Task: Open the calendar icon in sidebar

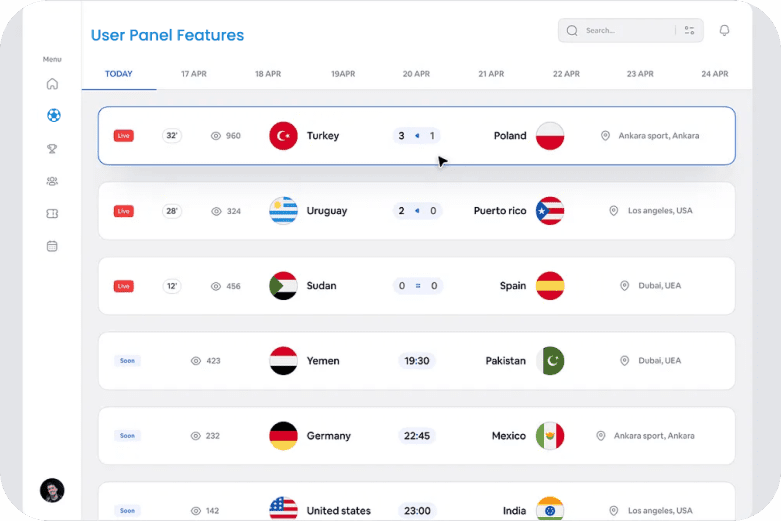Action: [52, 246]
